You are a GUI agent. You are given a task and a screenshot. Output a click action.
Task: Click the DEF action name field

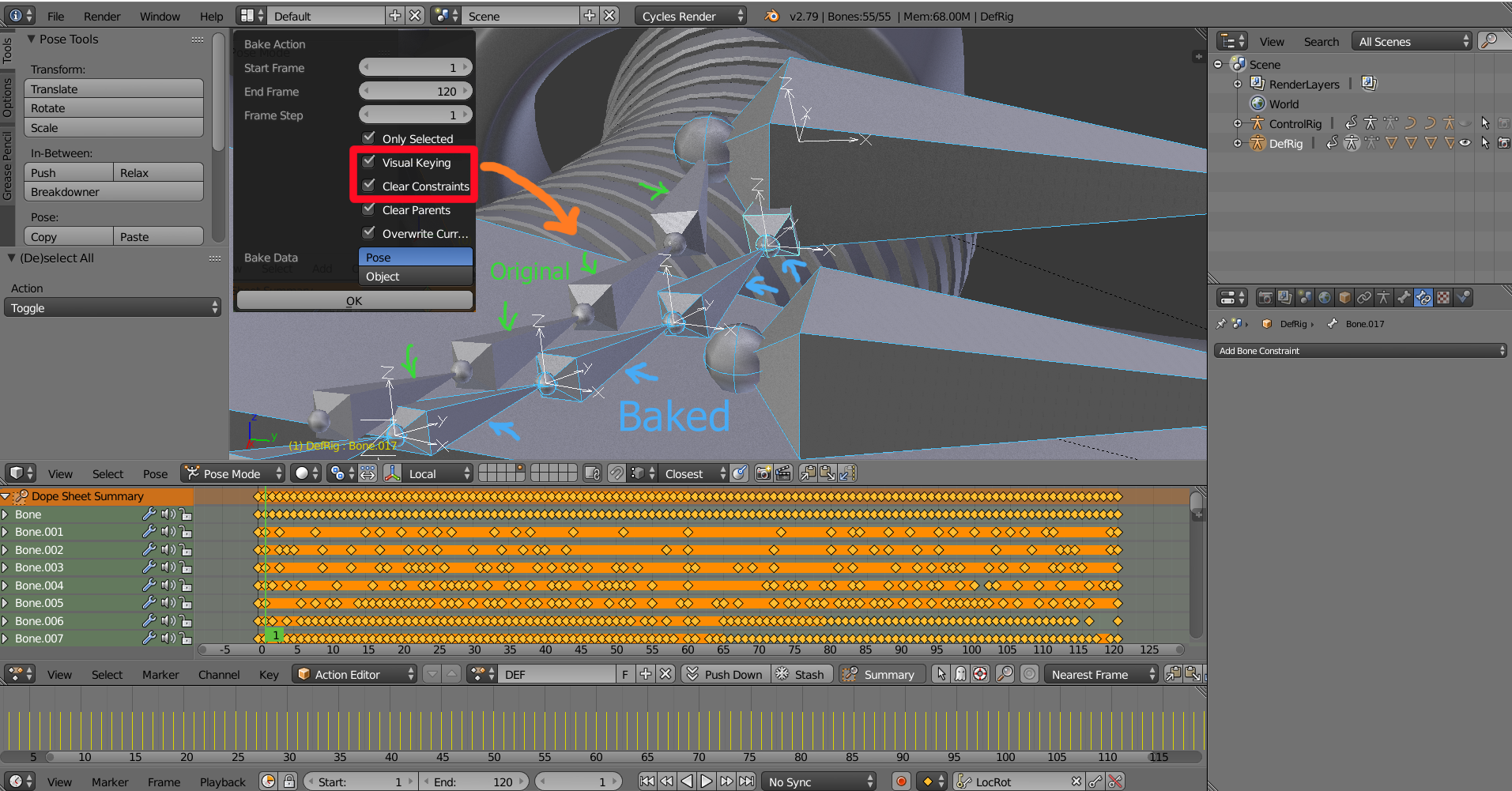tap(557, 674)
